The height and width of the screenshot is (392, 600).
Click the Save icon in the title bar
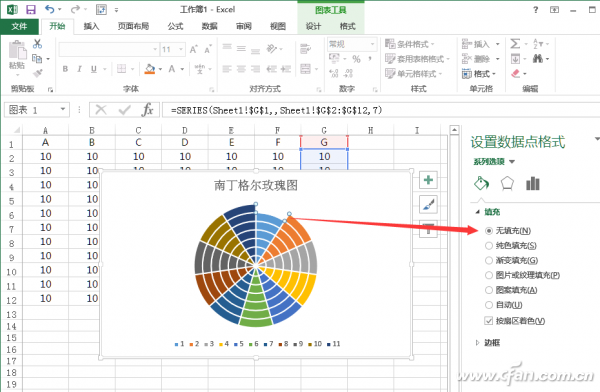pyautogui.click(x=31, y=9)
